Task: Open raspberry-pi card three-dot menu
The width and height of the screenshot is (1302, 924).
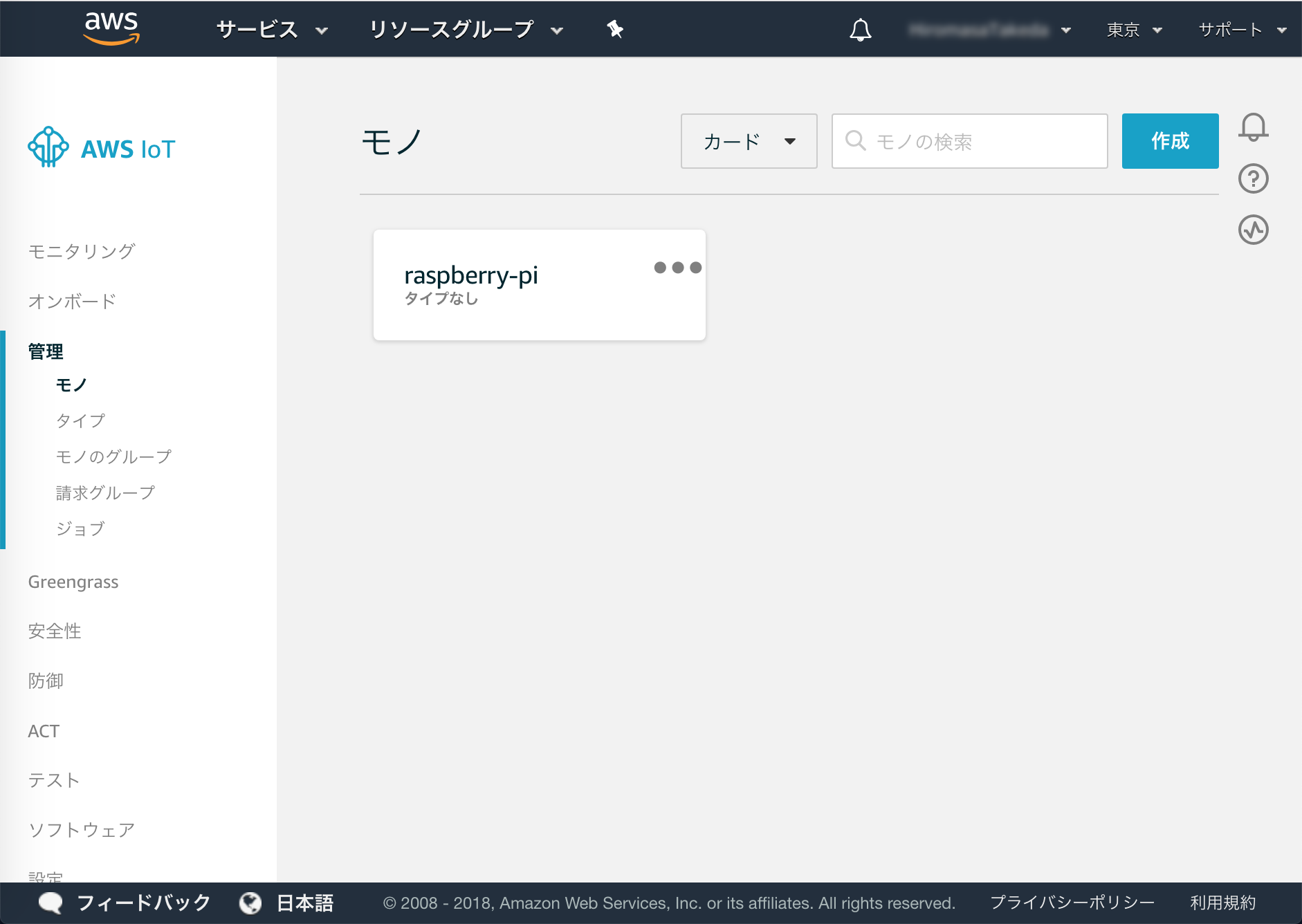Action: [x=678, y=268]
